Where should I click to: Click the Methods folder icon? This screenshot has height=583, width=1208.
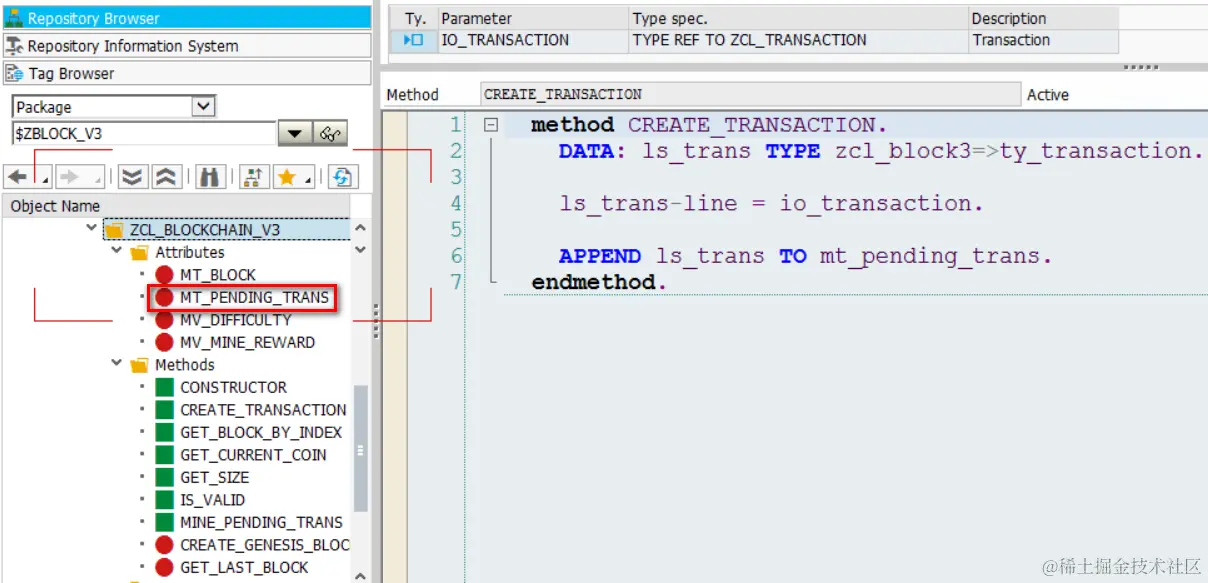[139, 365]
